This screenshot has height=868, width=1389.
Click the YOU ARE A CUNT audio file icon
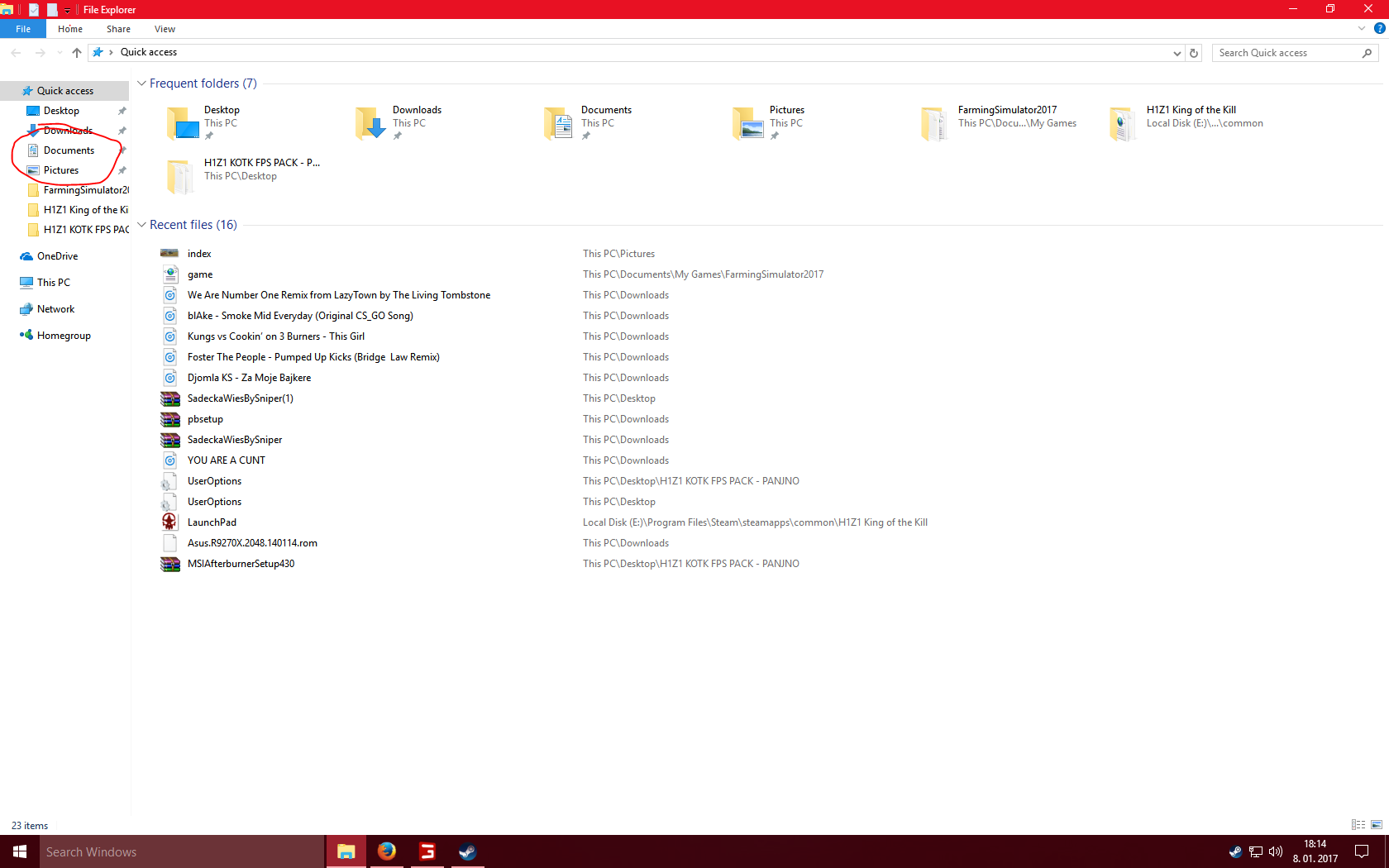pos(169,460)
